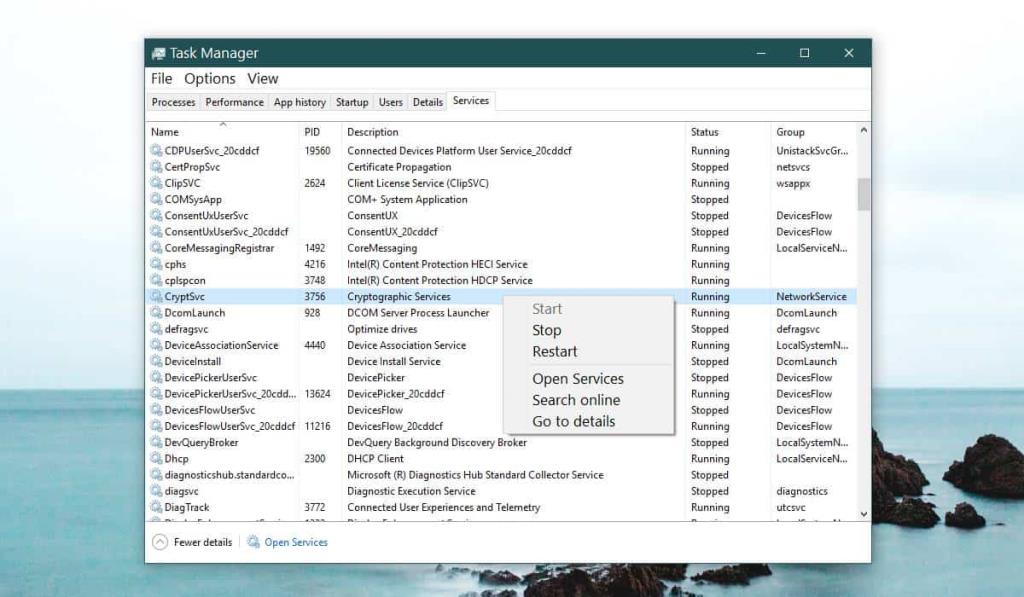Choose Restart from the context menu
The width and height of the screenshot is (1024, 597).
[555, 351]
